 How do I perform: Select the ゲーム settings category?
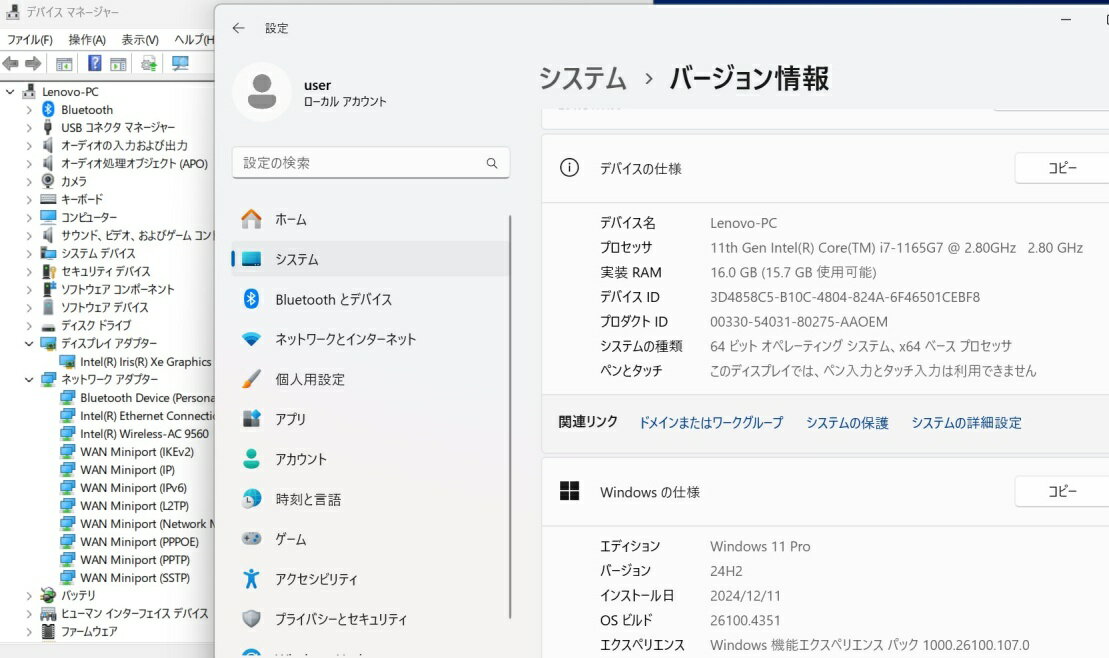point(291,539)
